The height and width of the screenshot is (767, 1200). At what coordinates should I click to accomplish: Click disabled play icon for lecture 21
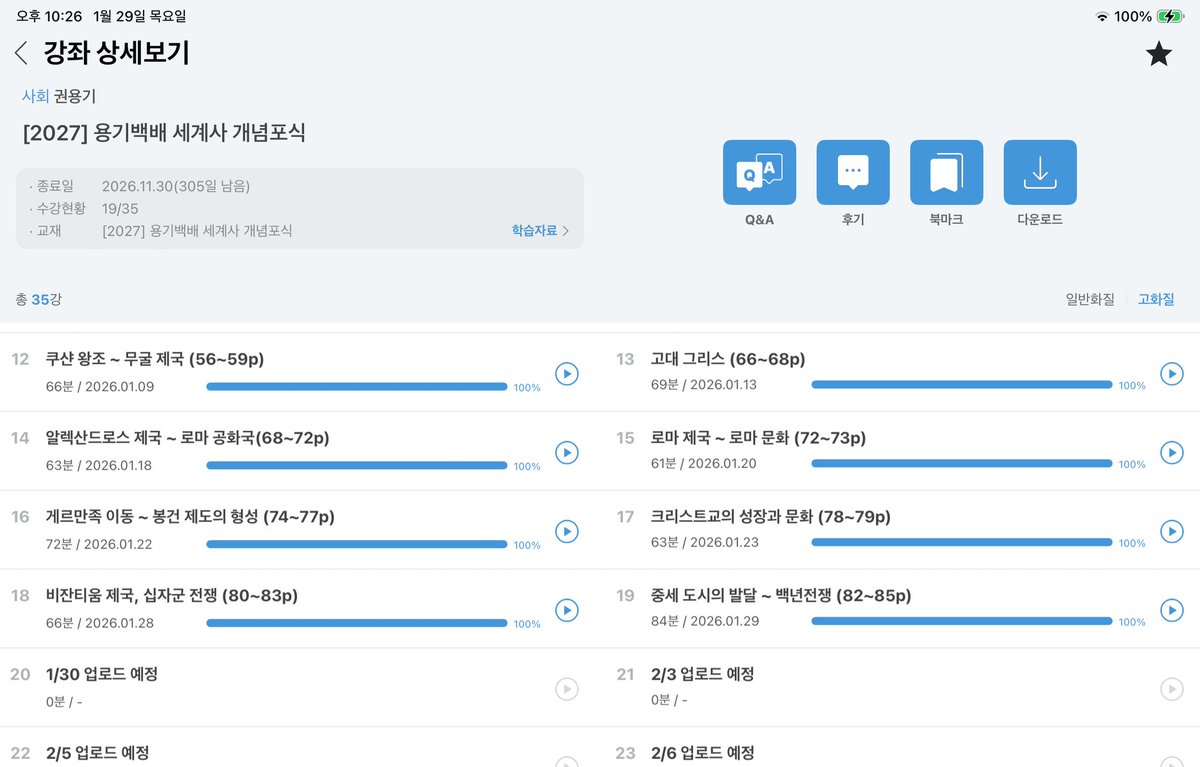point(1172,688)
